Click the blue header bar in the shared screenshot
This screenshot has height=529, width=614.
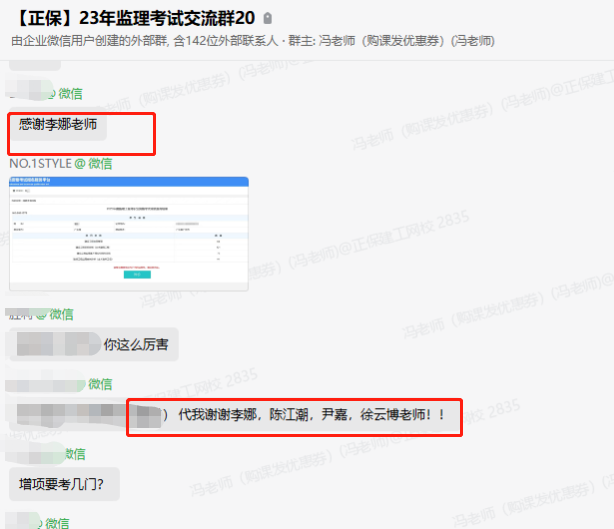pyautogui.click(x=129, y=181)
